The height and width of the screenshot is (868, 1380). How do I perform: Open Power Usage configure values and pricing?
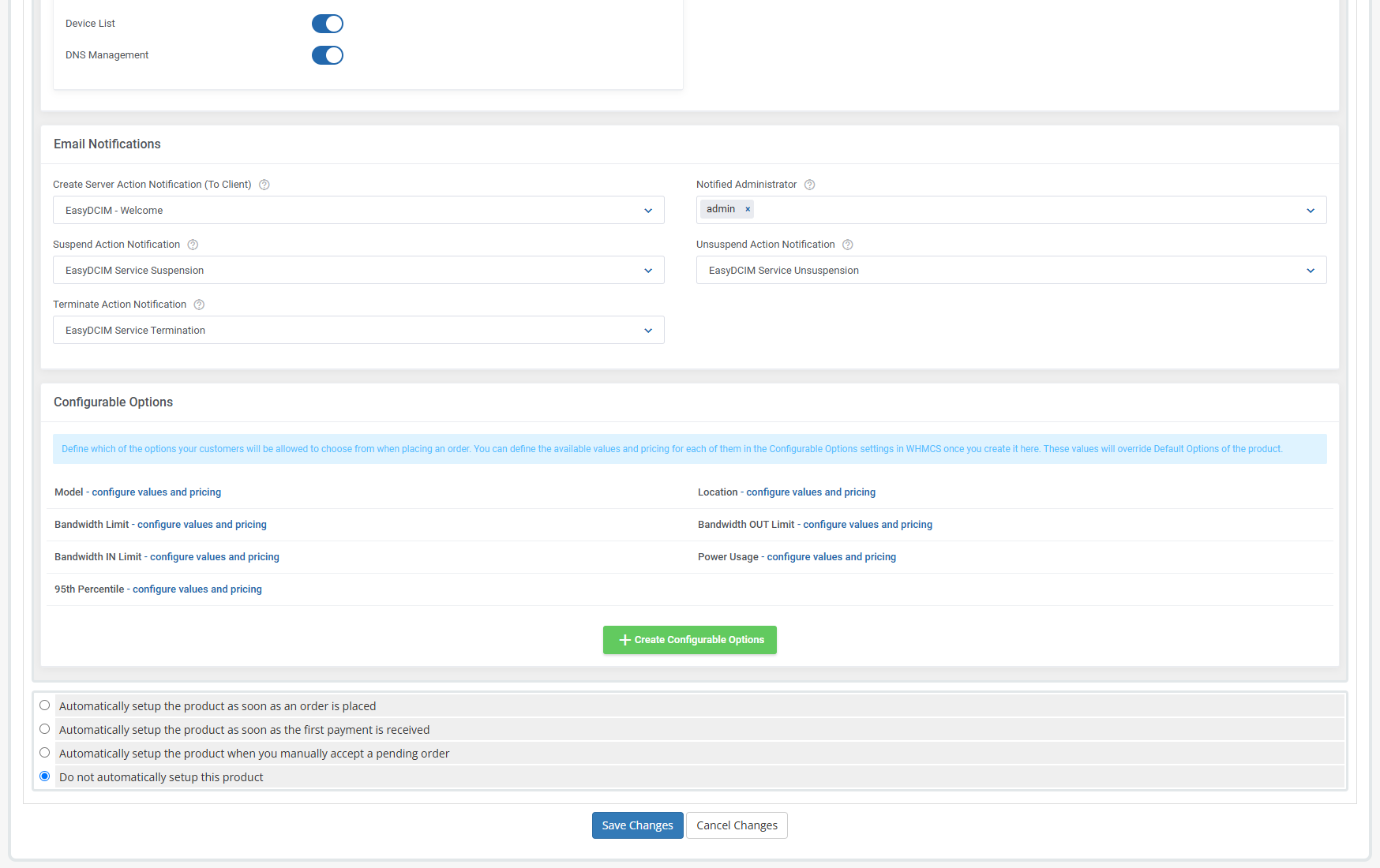tap(831, 557)
